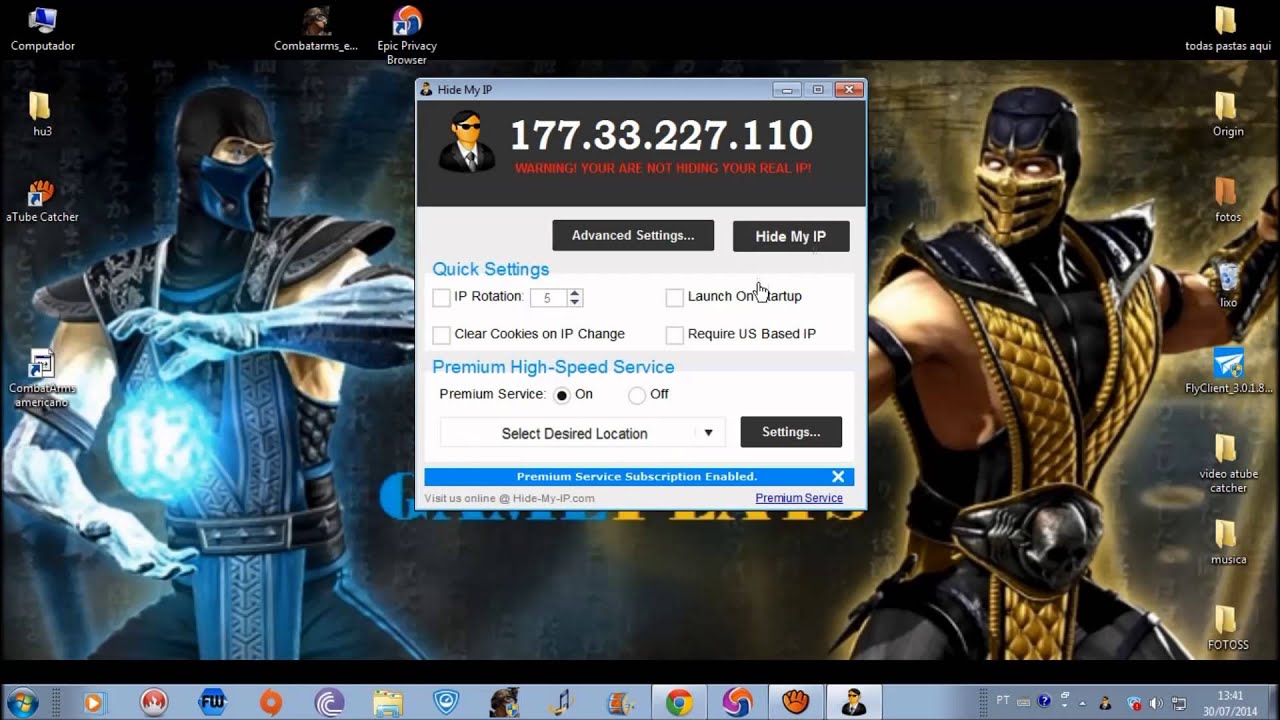
Task: Open Epic Privacy Browser from taskbar
Action: pos(737,703)
